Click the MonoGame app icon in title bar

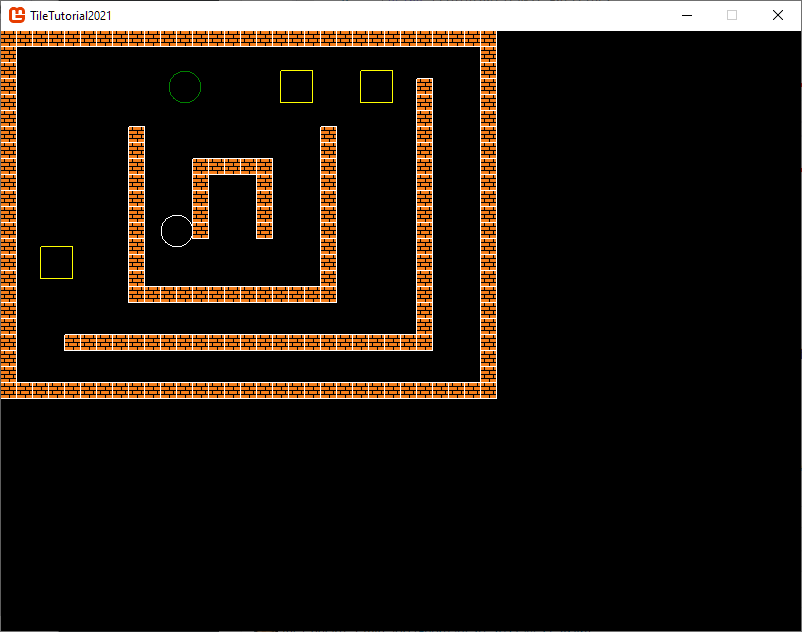[x=17, y=15]
